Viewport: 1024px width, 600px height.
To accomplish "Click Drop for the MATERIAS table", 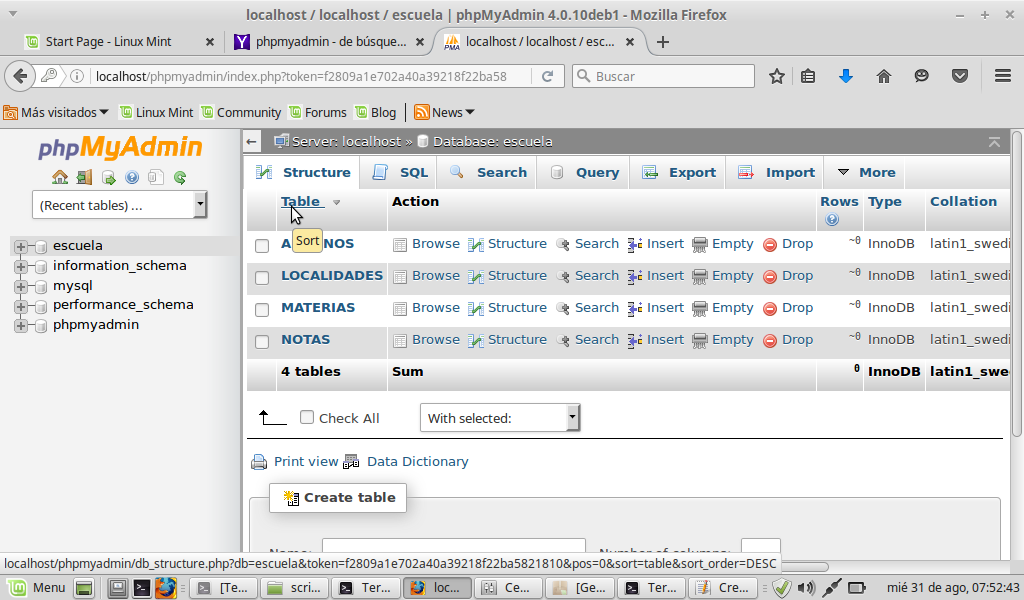I will (788, 308).
